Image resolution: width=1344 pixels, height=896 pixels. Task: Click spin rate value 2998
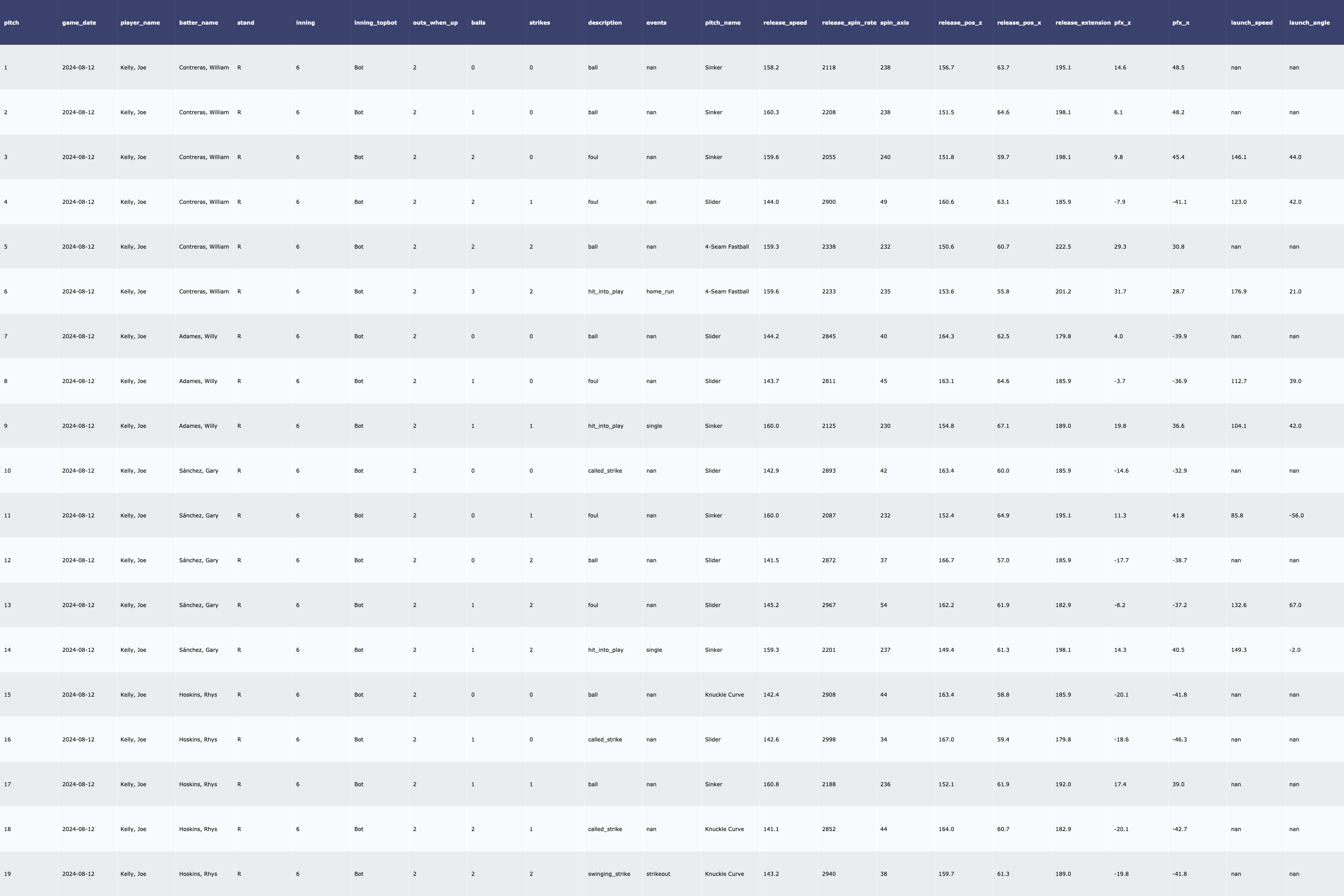tap(828, 740)
